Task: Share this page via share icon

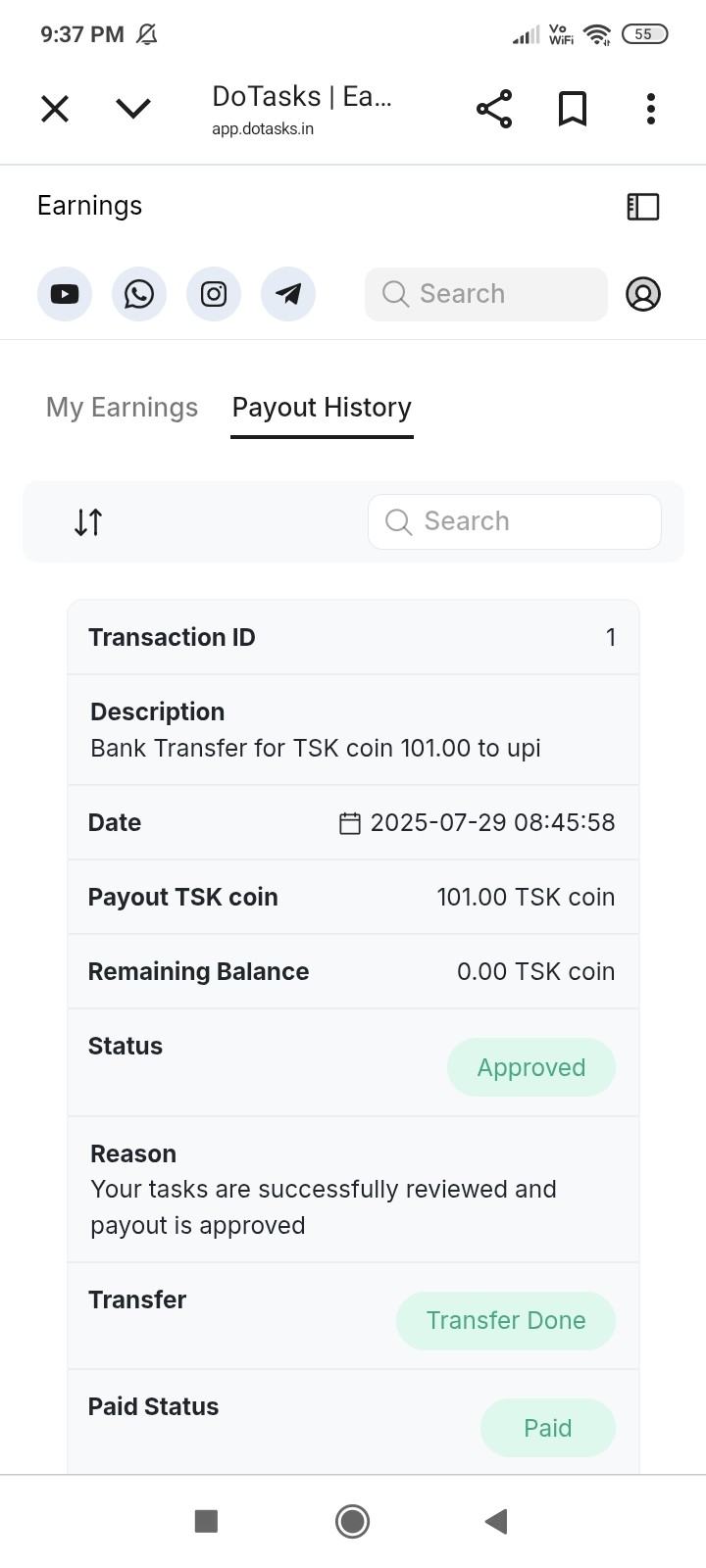Action: tap(494, 109)
